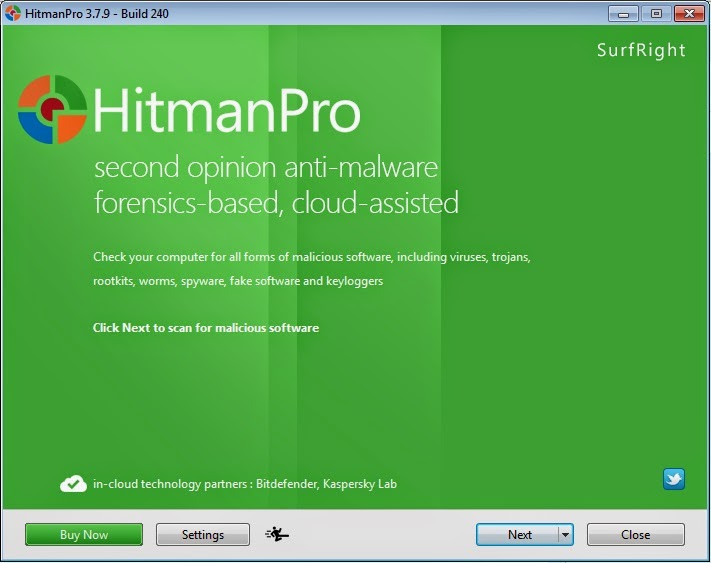
Task: Click the title bar HitmanPro app icon
Action: pos(13,13)
